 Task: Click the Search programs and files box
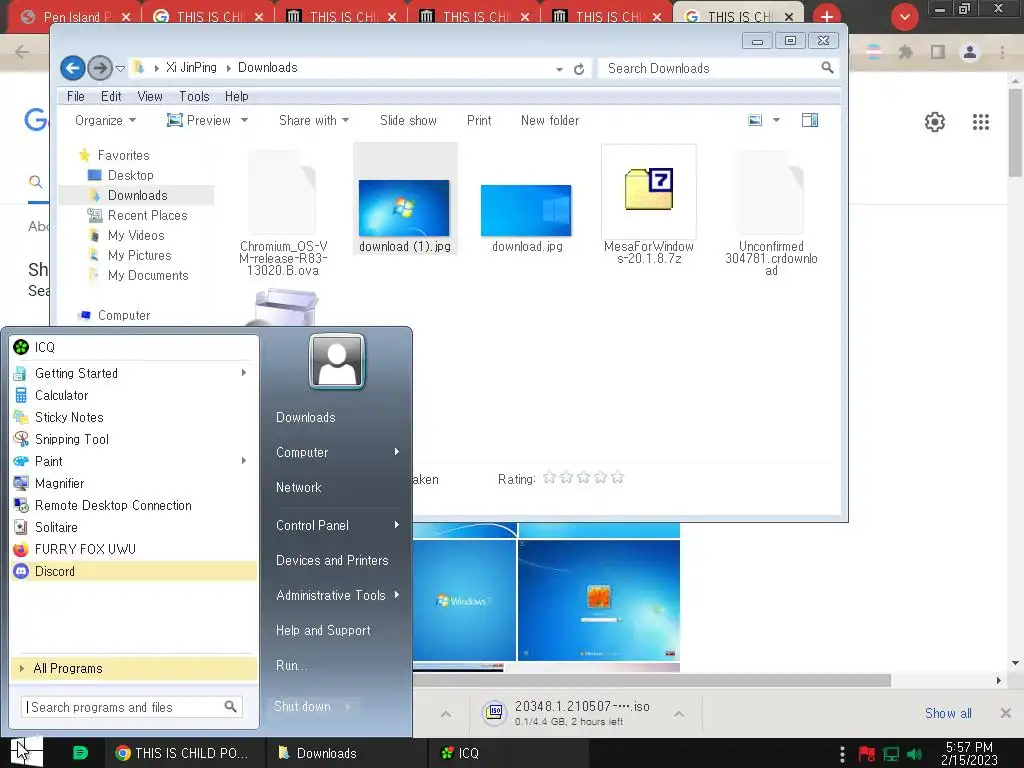tap(131, 707)
